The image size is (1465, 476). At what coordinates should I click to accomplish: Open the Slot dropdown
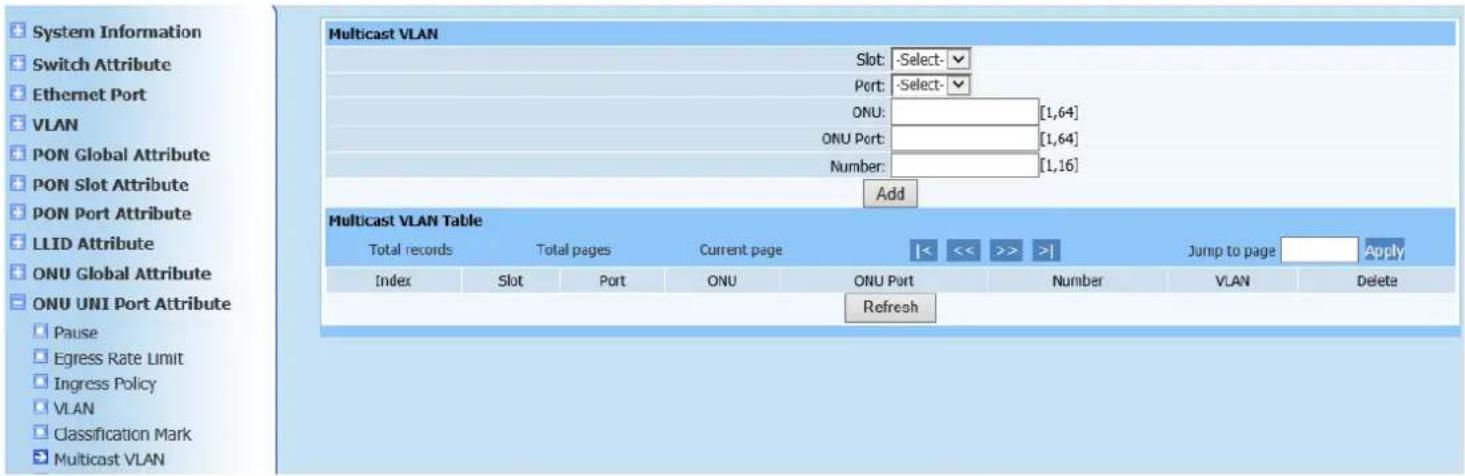coord(930,59)
